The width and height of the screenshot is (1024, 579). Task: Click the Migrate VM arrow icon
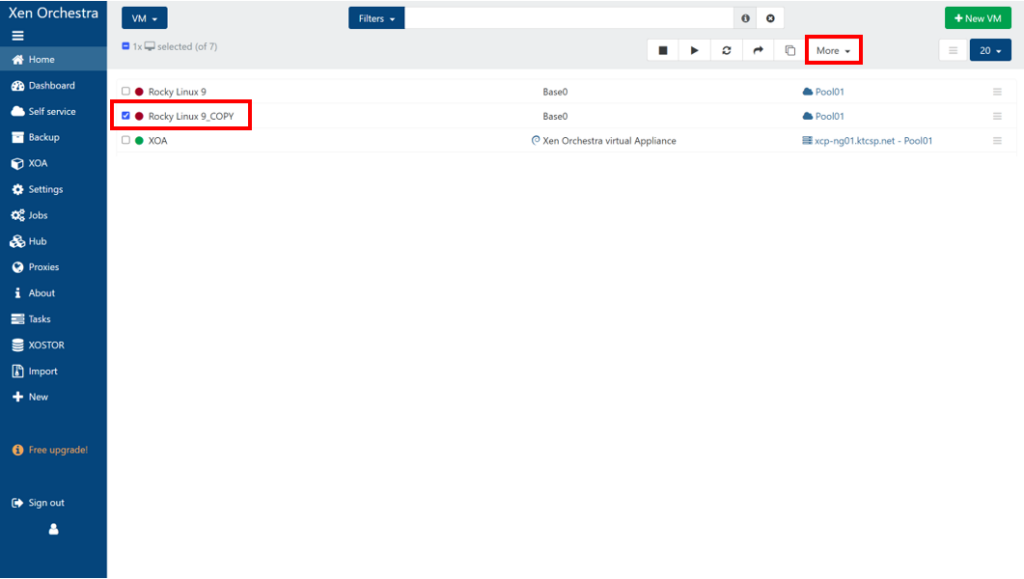point(758,51)
